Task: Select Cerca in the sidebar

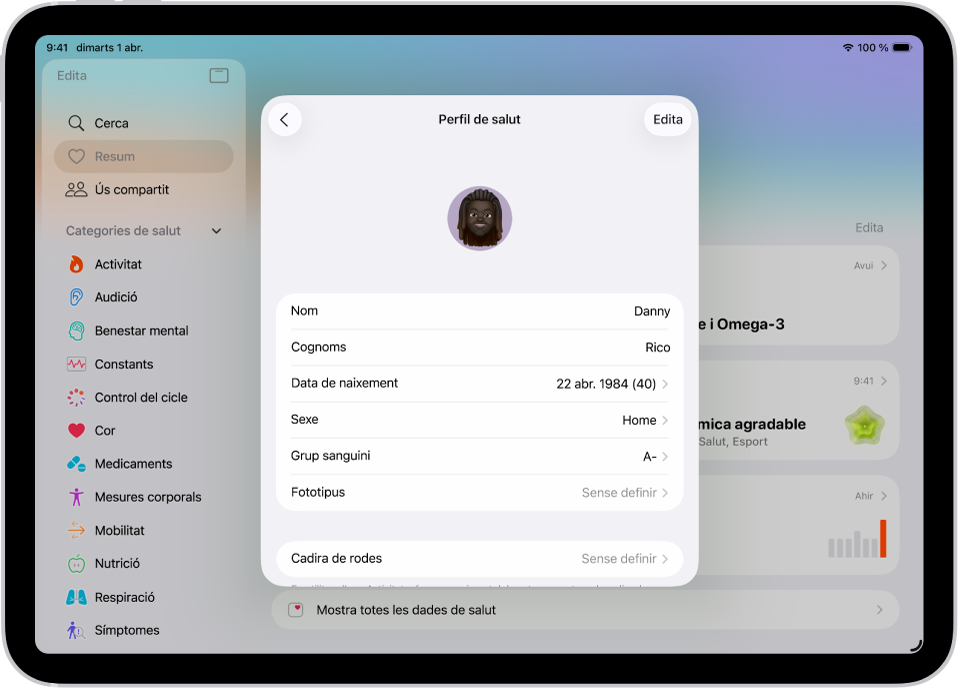Action: tap(144, 123)
